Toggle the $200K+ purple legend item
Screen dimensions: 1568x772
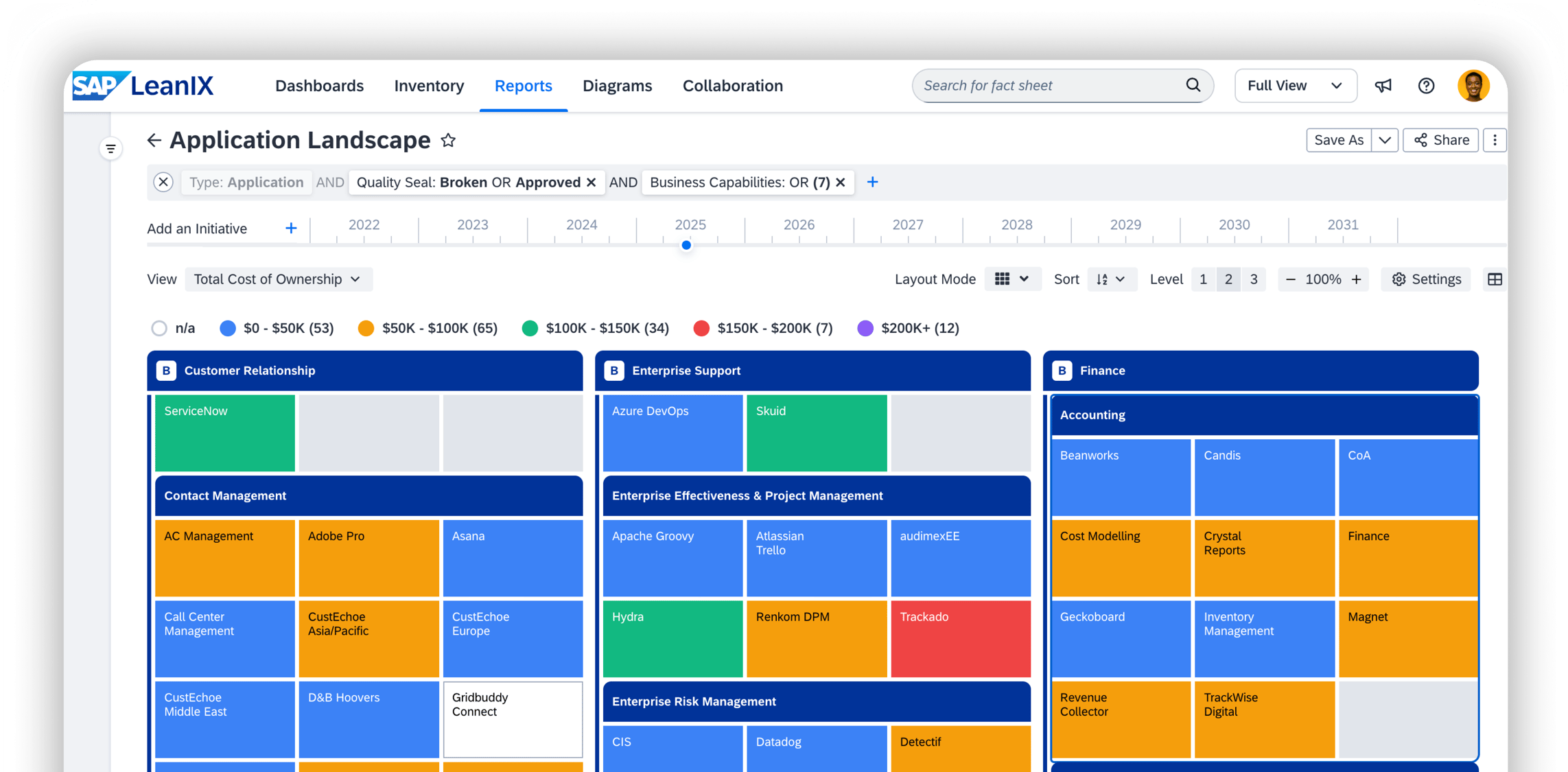[865, 328]
